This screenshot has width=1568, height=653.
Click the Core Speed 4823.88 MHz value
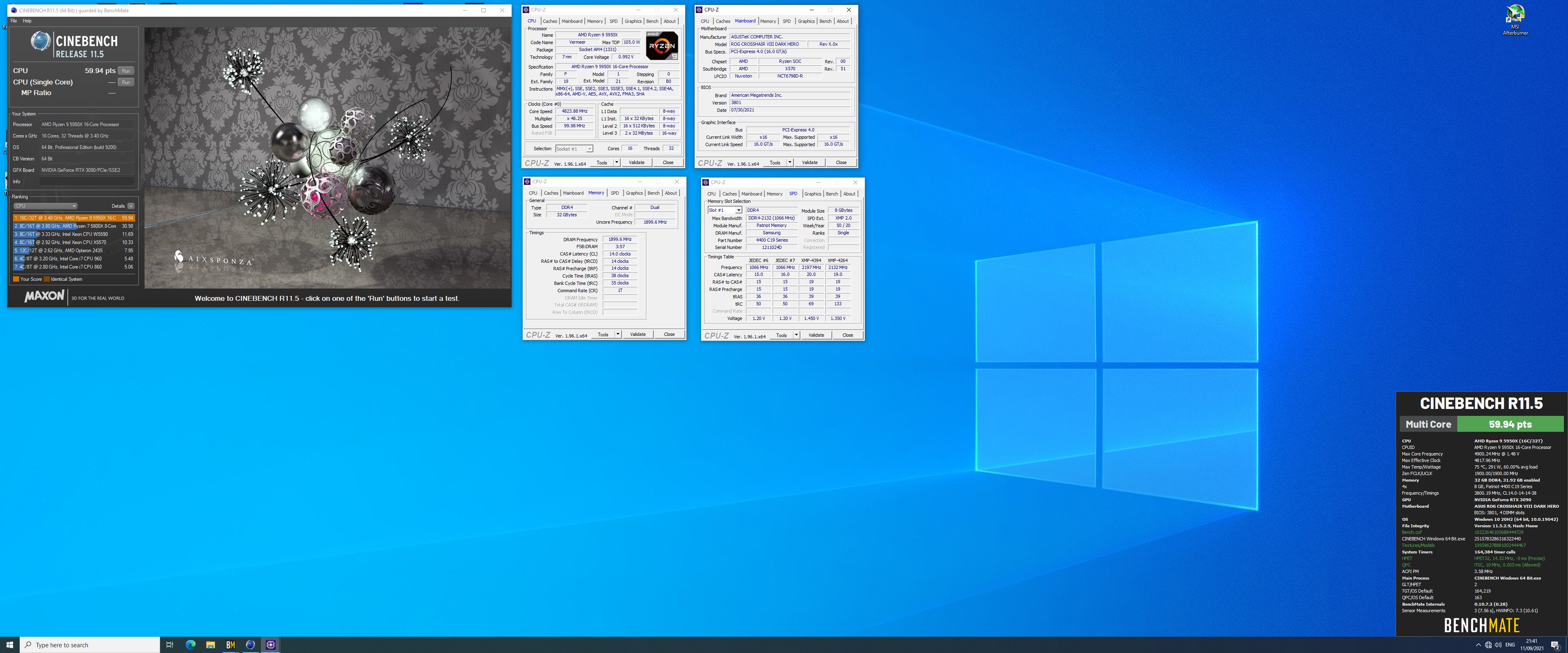[574, 111]
